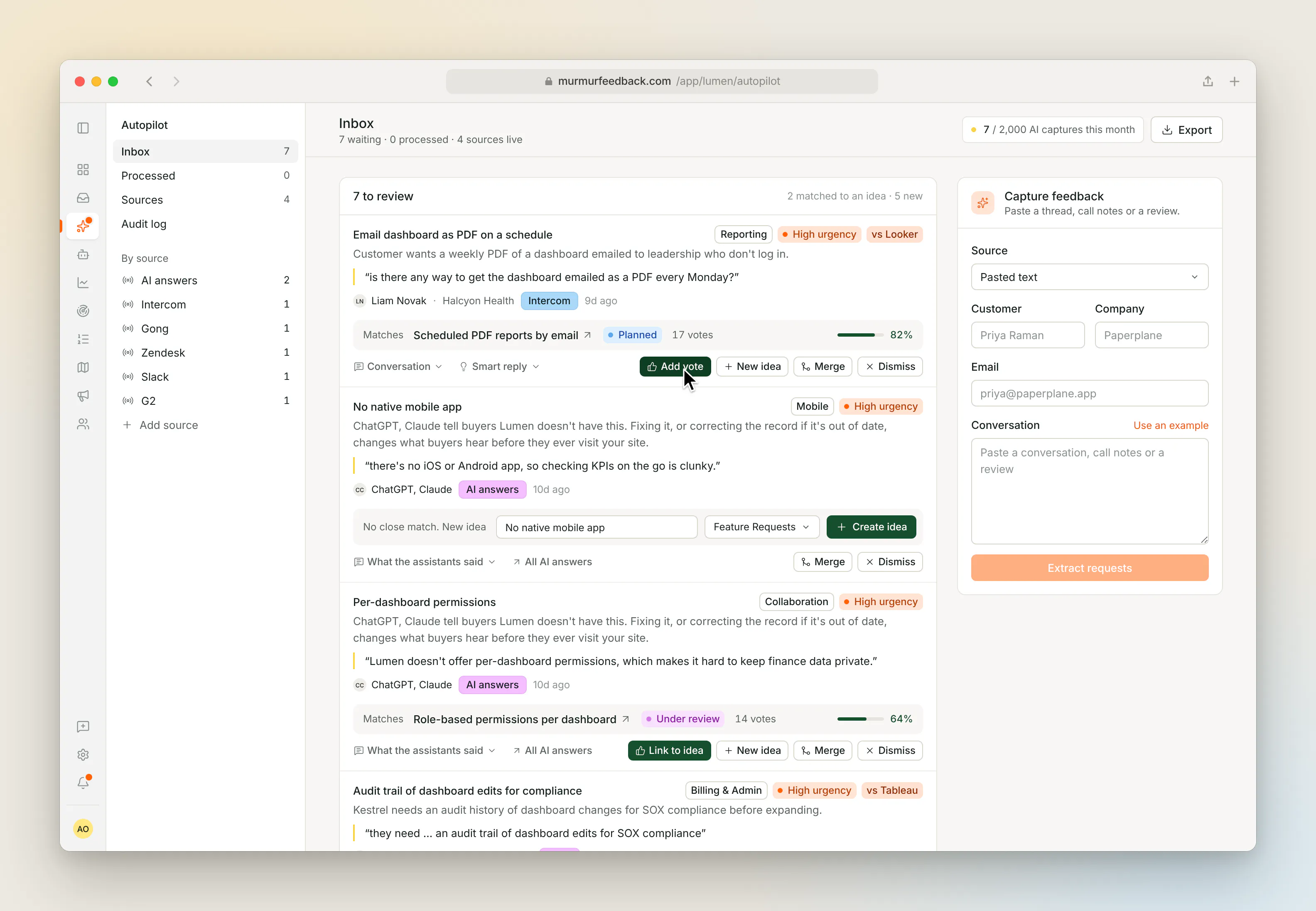
Task: Filter by the Intercom source
Action: (205, 304)
